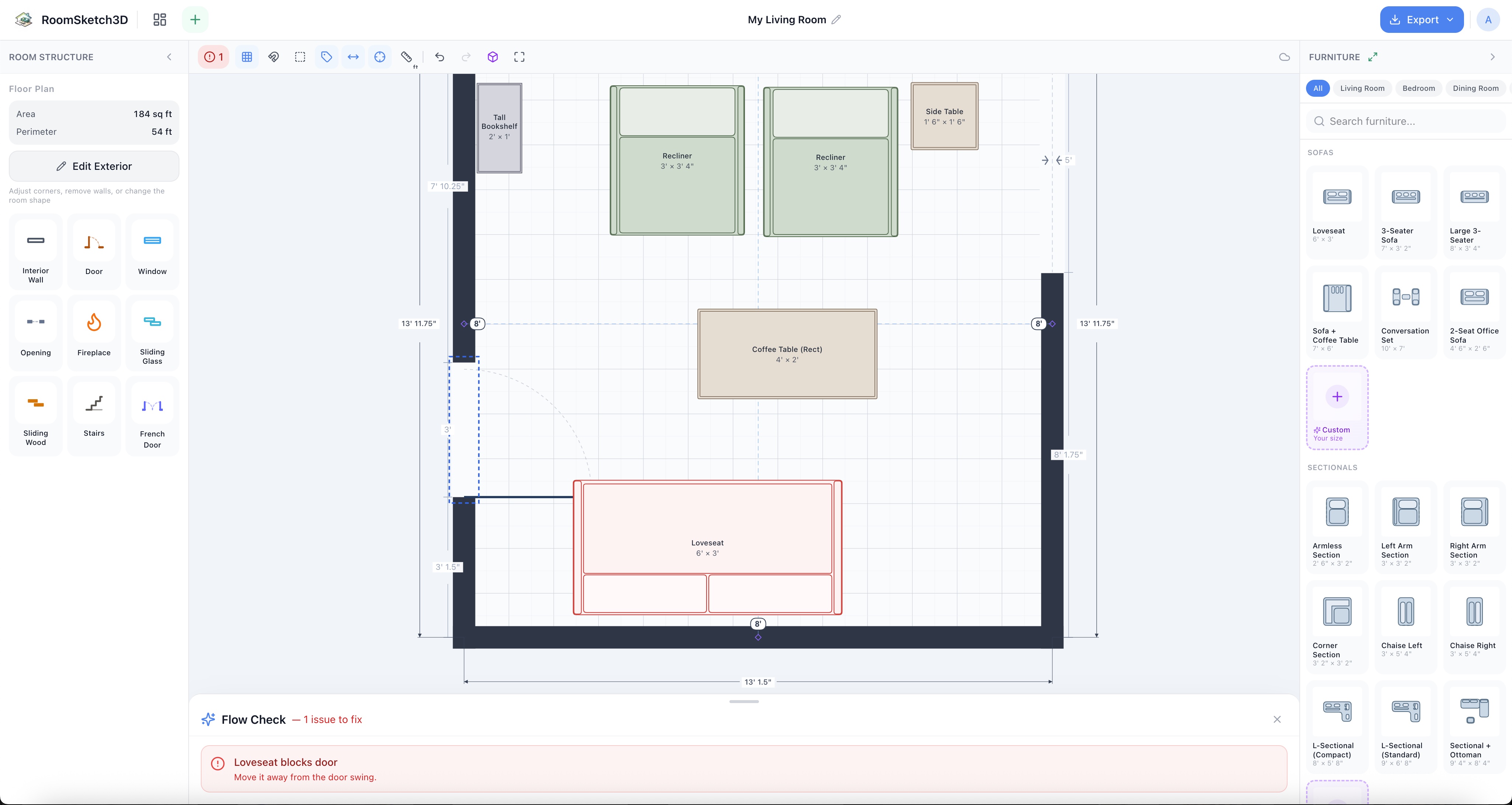Click Edit Exterior button
Screen dimensions: 1512x805
point(94,166)
